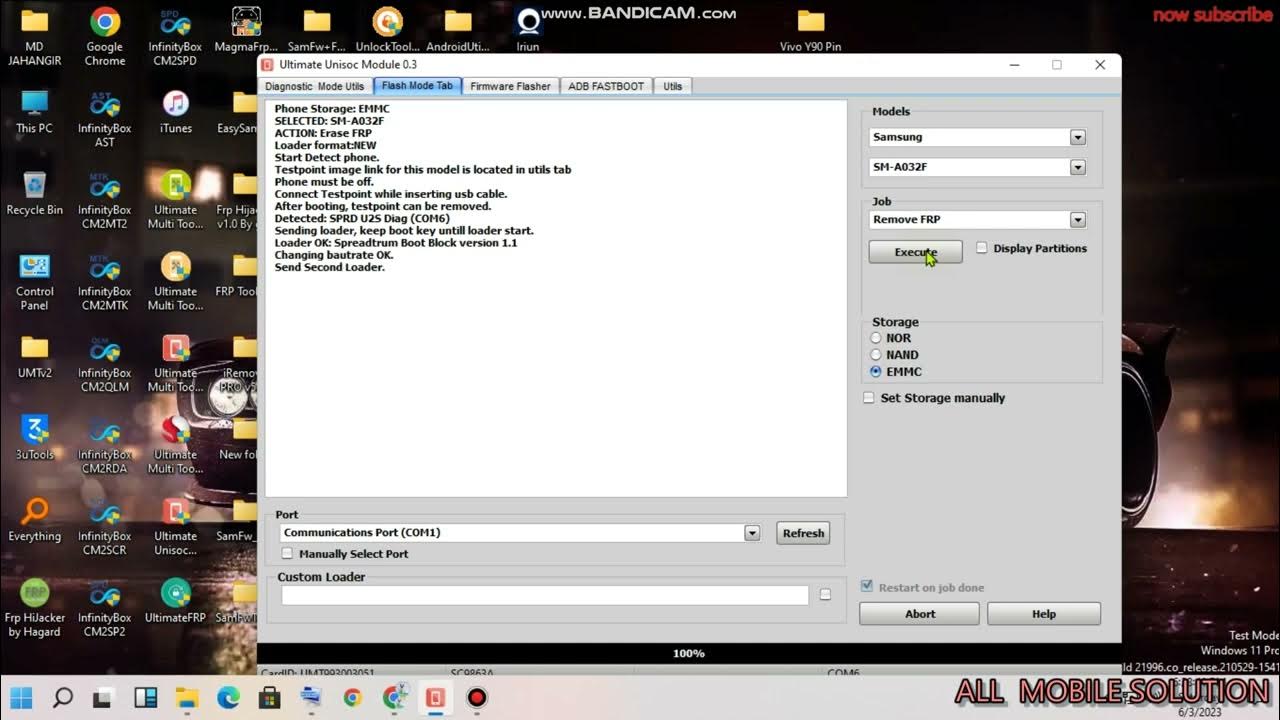Open 3uTools desktop shortcut

tap(34, 439)
